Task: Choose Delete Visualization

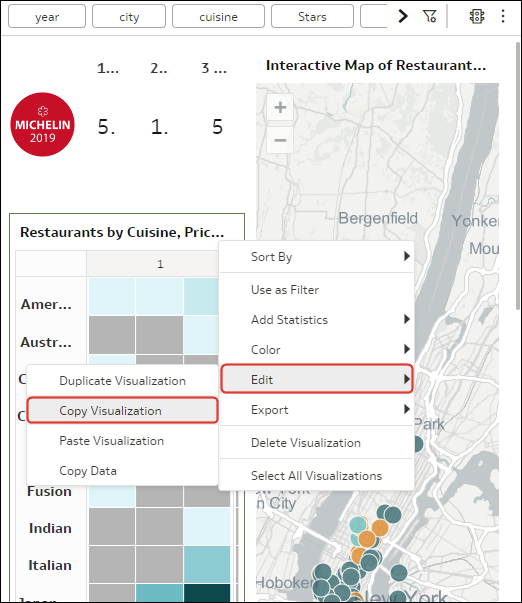Action: click(x=317, y=443)
